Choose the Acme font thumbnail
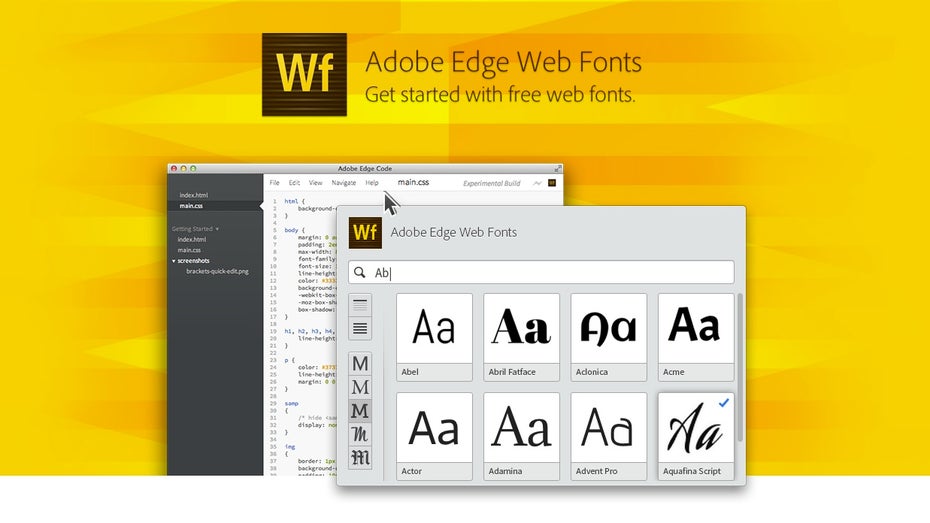The width and height of the screenshot is (930, 523). point(696,337)
